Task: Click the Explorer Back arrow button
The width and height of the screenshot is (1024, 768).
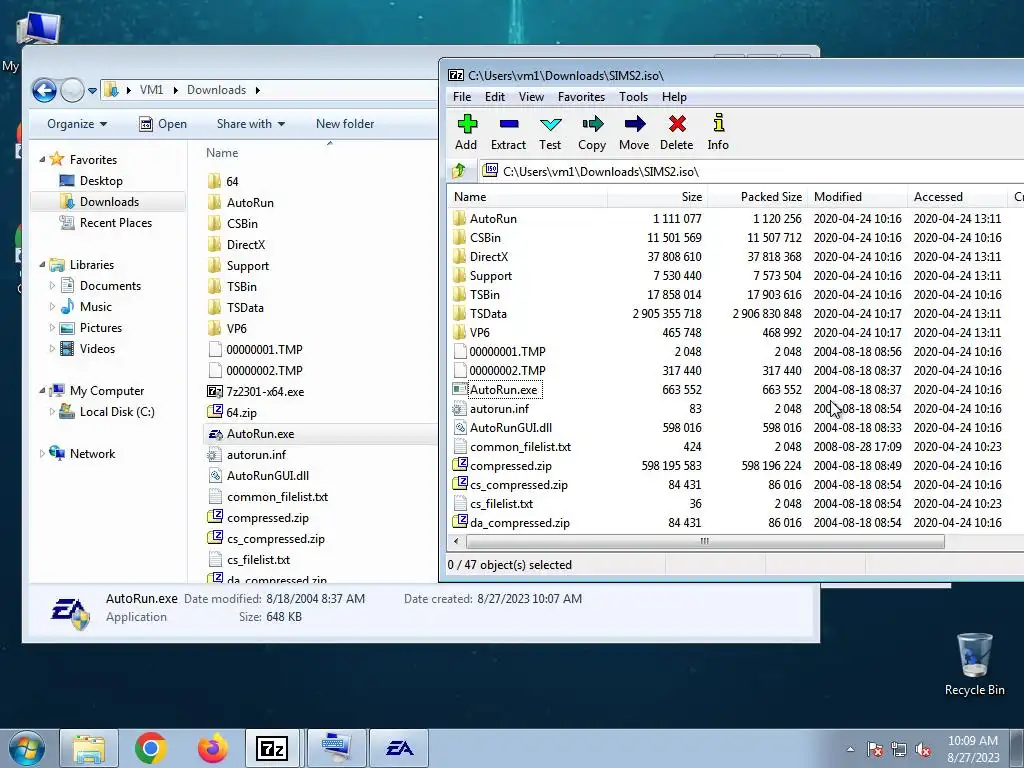Action: 44,90
